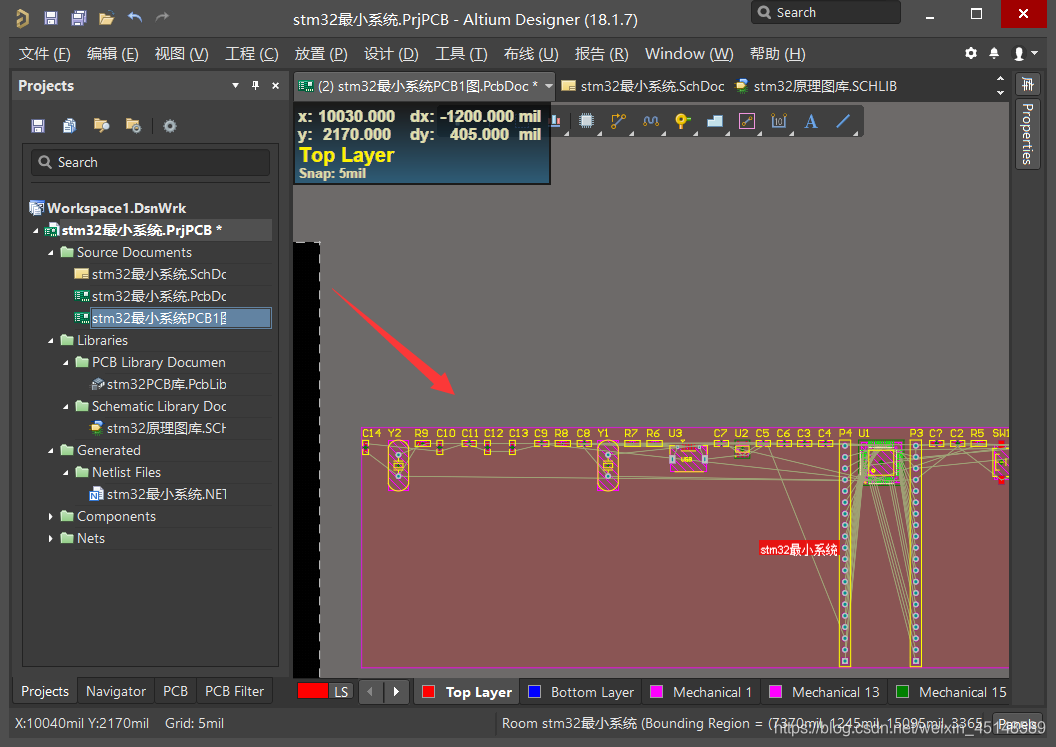This screenshot has height=747, width=1056.
Task: Click the red current layer color swatch
Action: [x=313, y=691]
